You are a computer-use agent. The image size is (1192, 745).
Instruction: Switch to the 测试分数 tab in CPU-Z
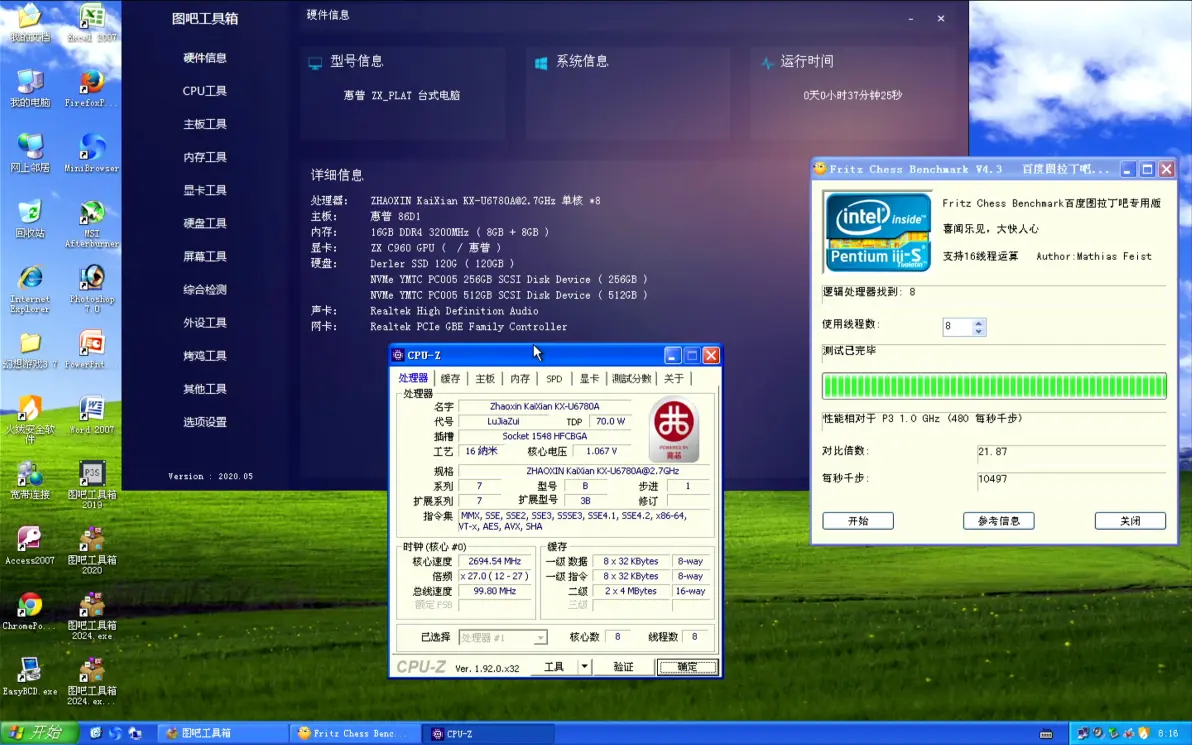632,379
